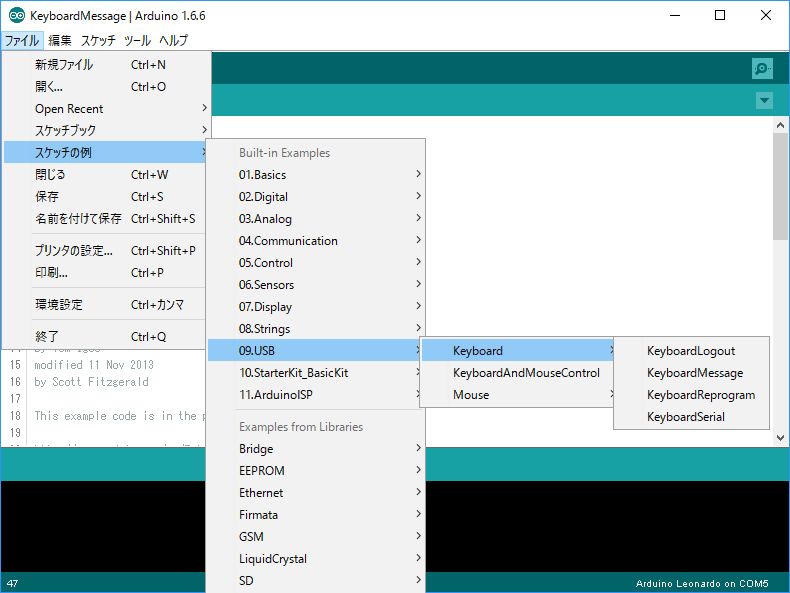This screenshot has height=593, width=790.
Task: Open the ツール menu
Action: [137, 41]
